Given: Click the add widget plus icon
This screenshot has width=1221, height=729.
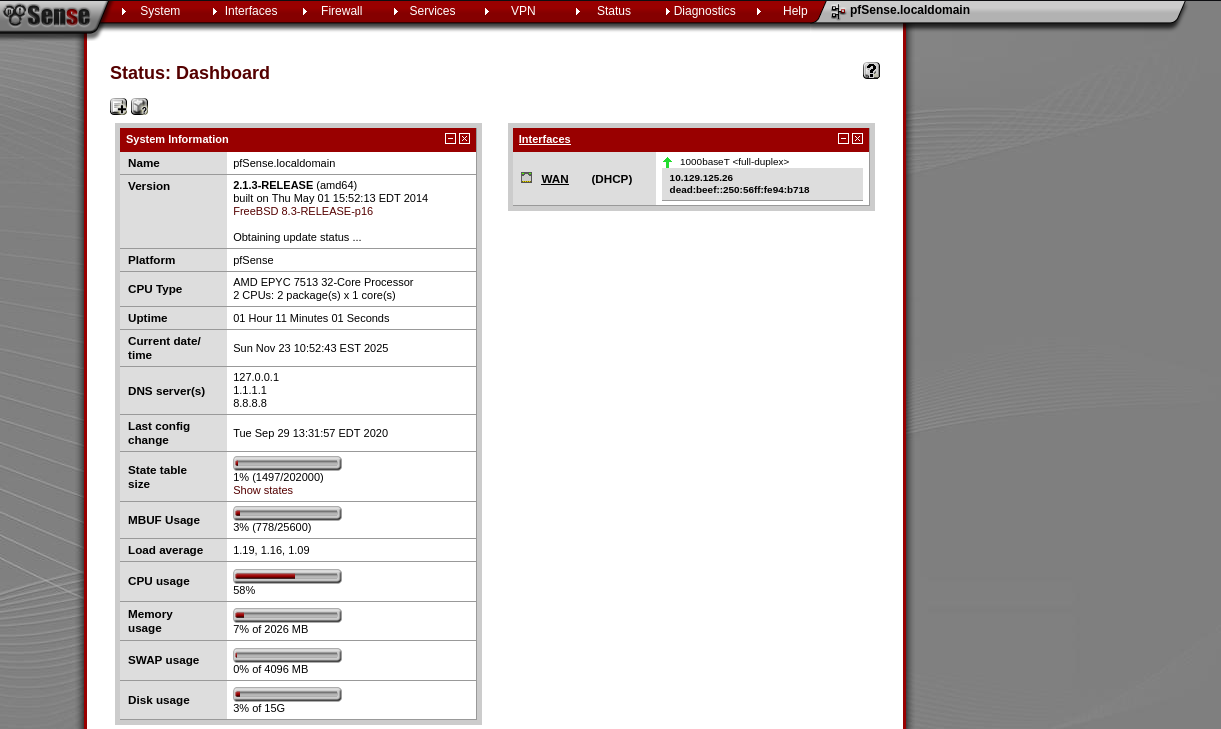Looking at the screenshot, I should [x=118, y=107].
